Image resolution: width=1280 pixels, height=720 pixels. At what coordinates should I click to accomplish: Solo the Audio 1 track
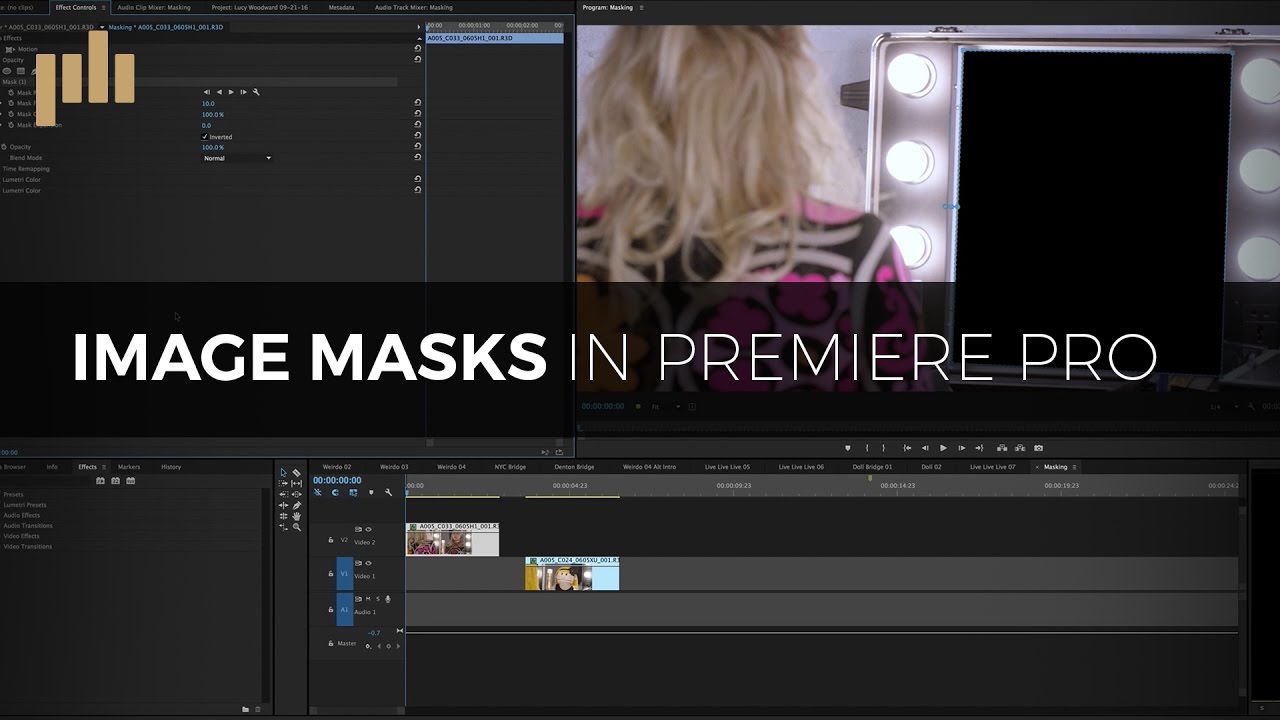pyautogui.click(x=377, y=599)
